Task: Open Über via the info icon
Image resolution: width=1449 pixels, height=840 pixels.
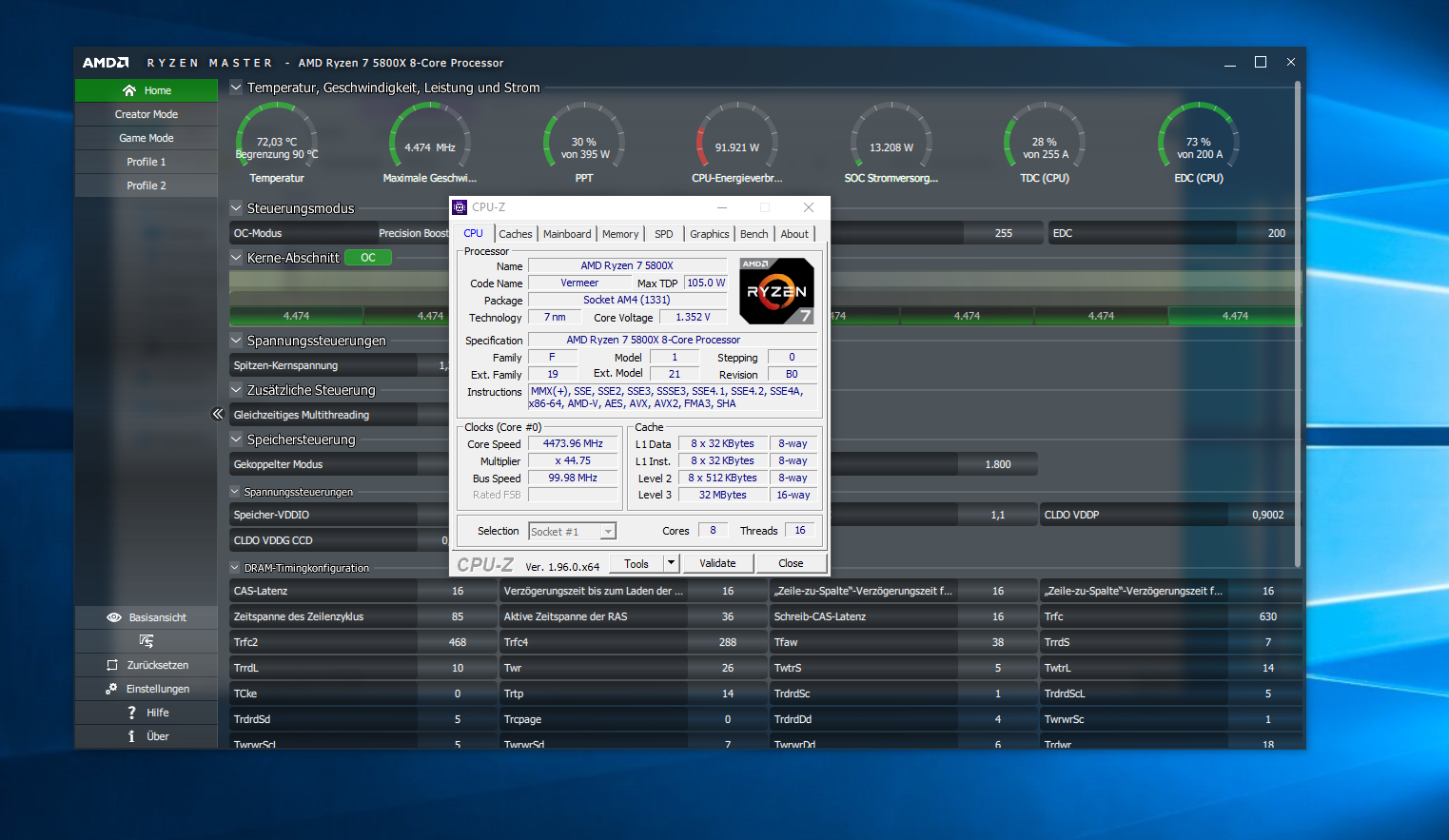Action: pos(131,736)
